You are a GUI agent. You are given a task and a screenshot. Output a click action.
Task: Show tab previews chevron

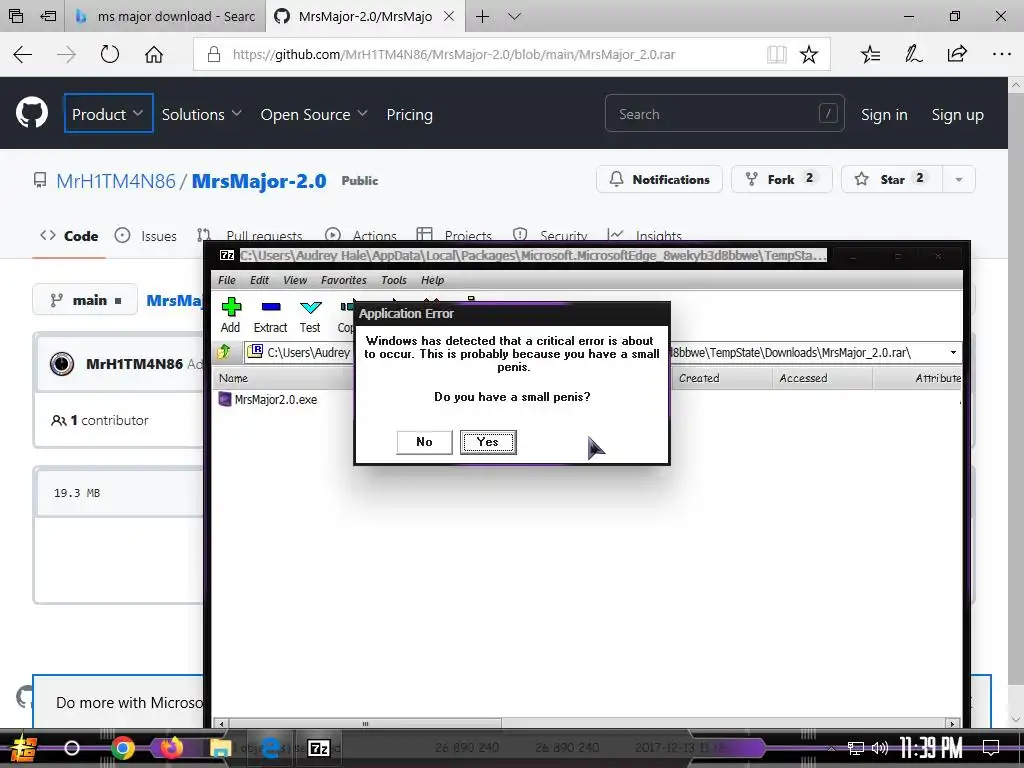[x=515, y=16]
